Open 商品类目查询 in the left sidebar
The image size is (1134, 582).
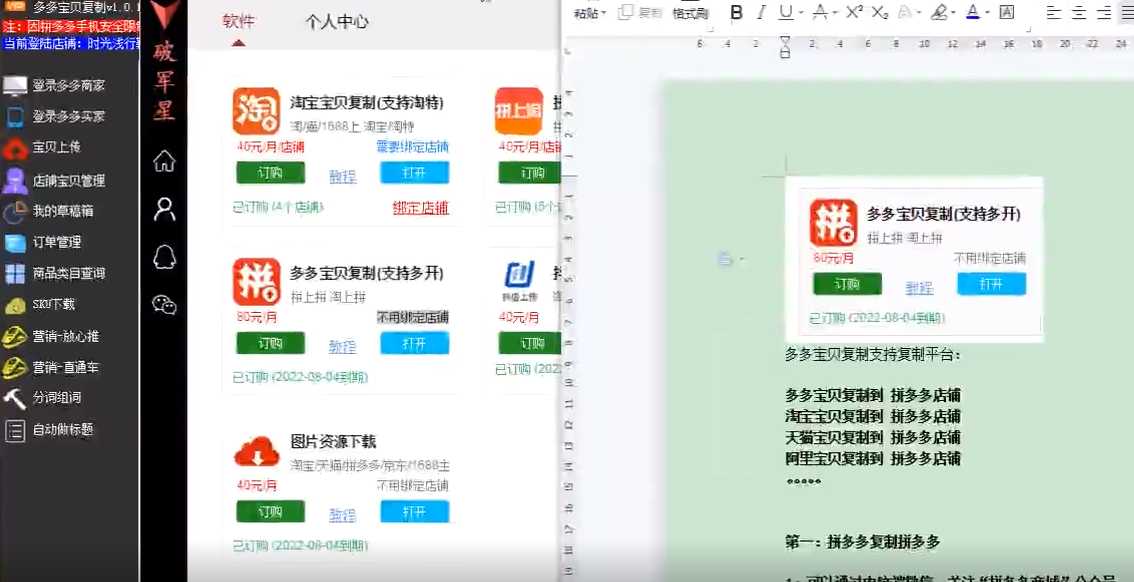55,273
